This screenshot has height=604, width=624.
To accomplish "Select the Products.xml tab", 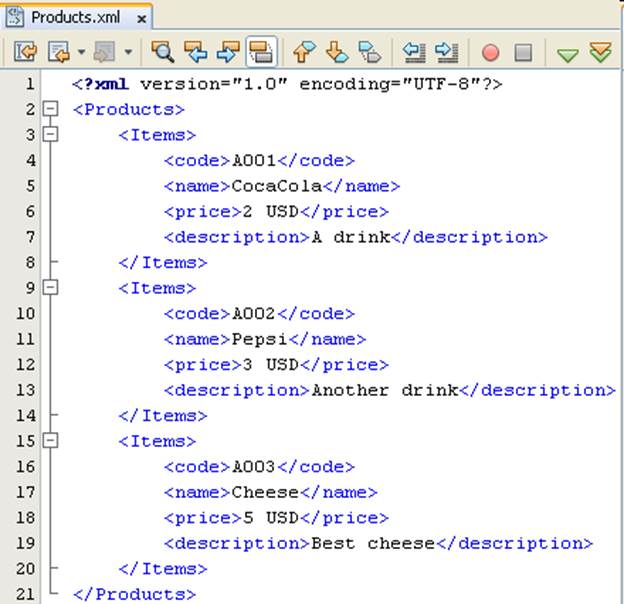I will [x=76, y=18].
